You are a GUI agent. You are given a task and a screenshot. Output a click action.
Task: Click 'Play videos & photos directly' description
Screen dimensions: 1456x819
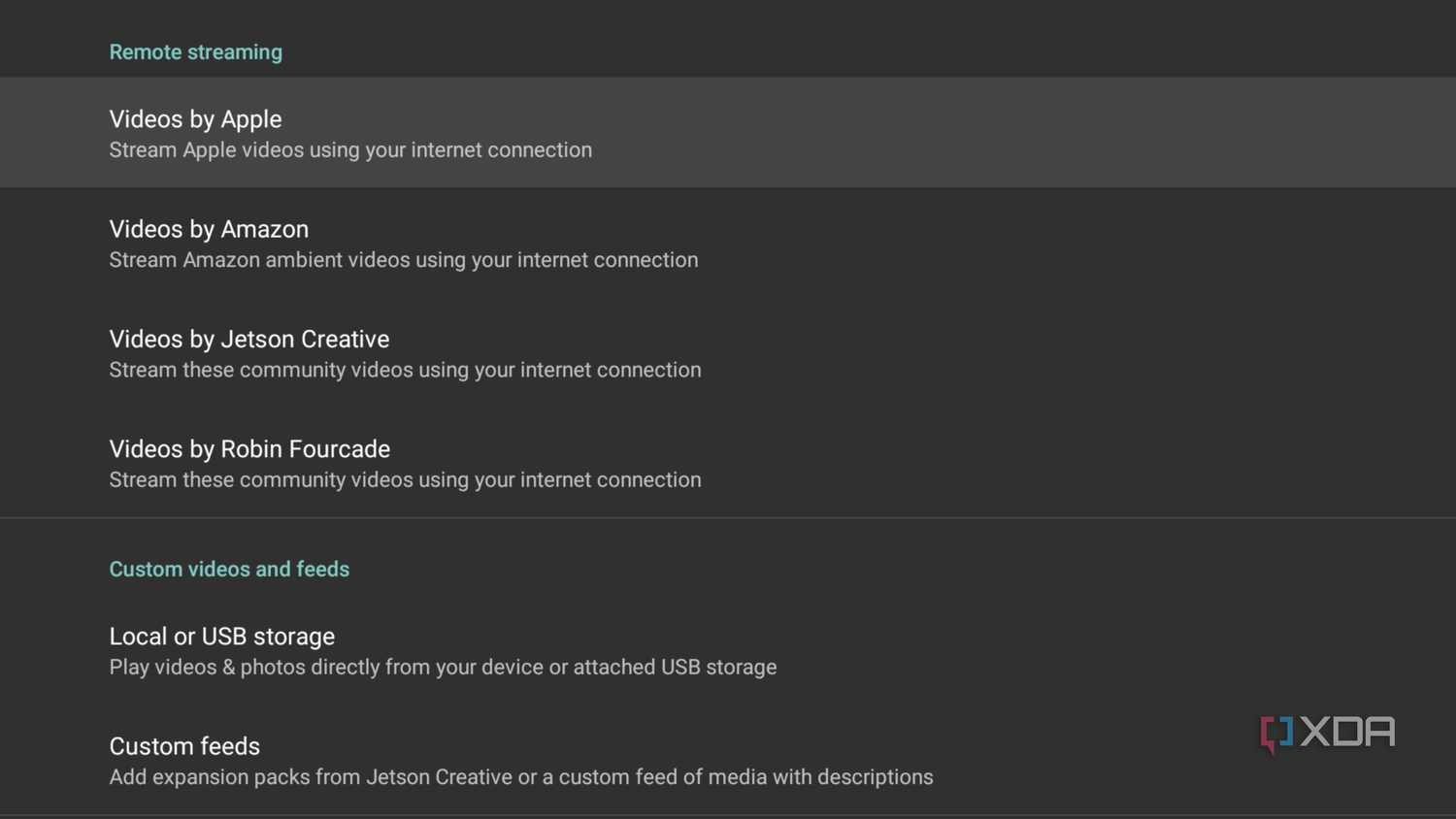click(x=443, y=668)
